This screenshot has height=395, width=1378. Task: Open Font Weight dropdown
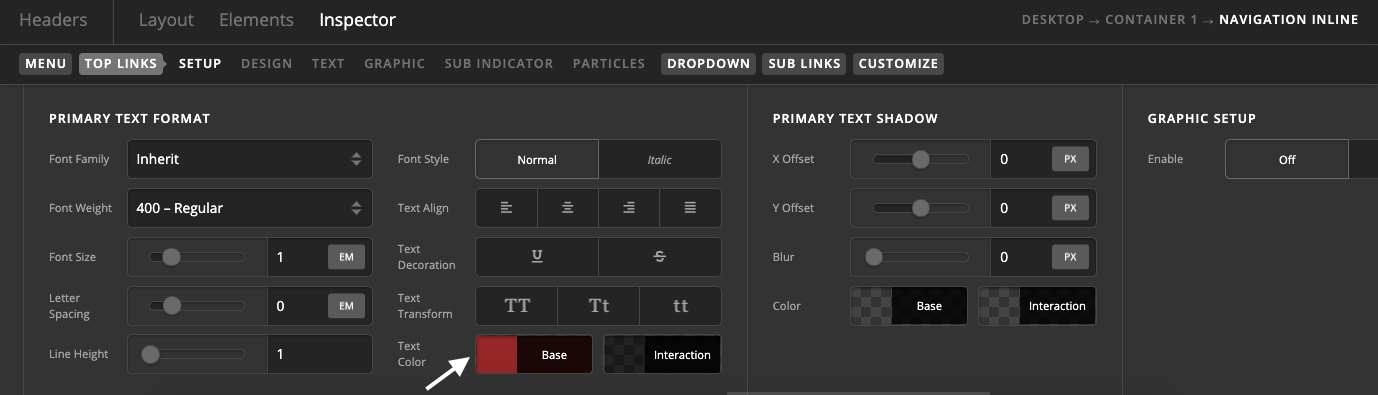(250, 208)
